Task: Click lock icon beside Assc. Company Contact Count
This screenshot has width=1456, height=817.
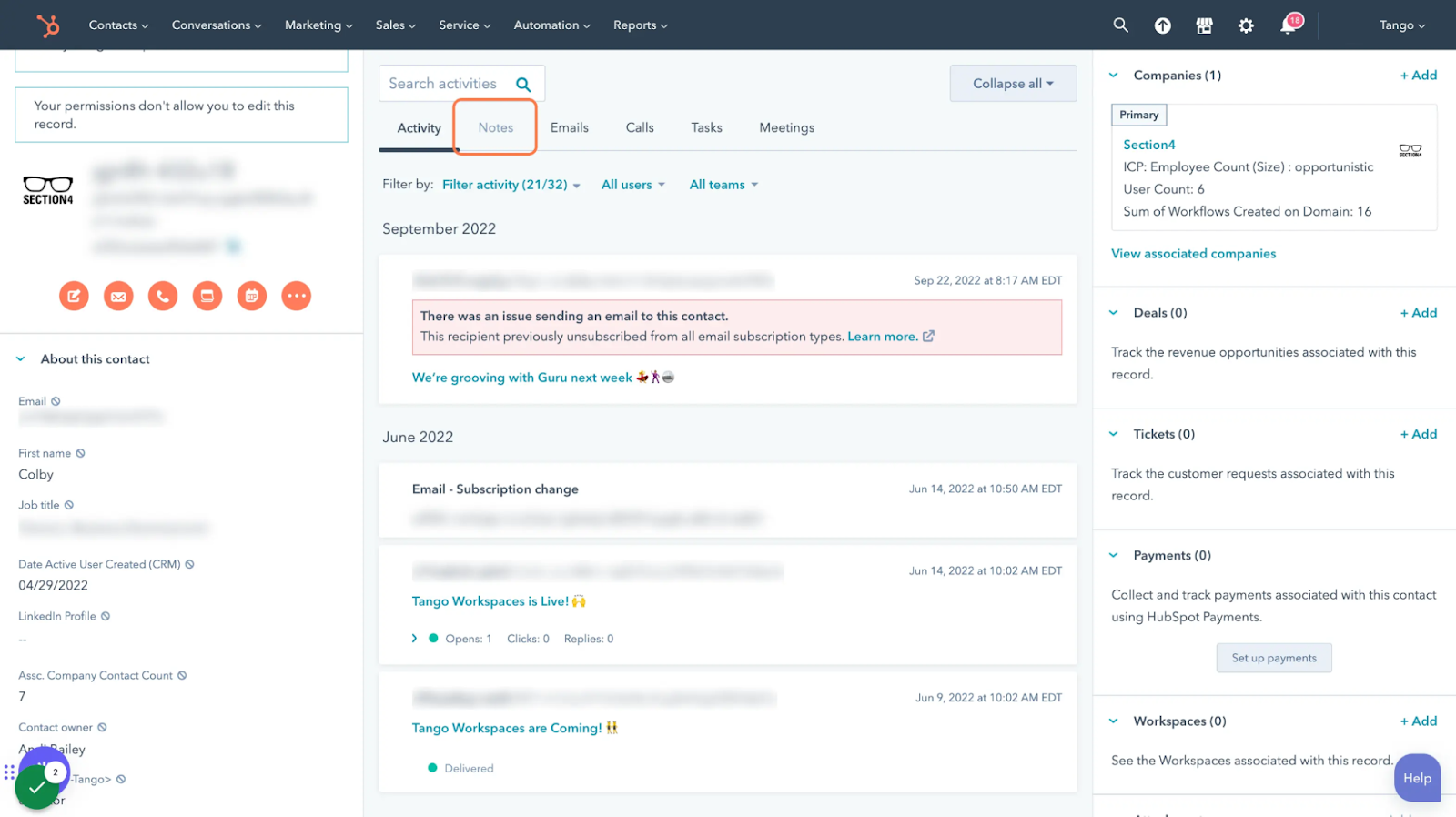Action: coord(182,675)
